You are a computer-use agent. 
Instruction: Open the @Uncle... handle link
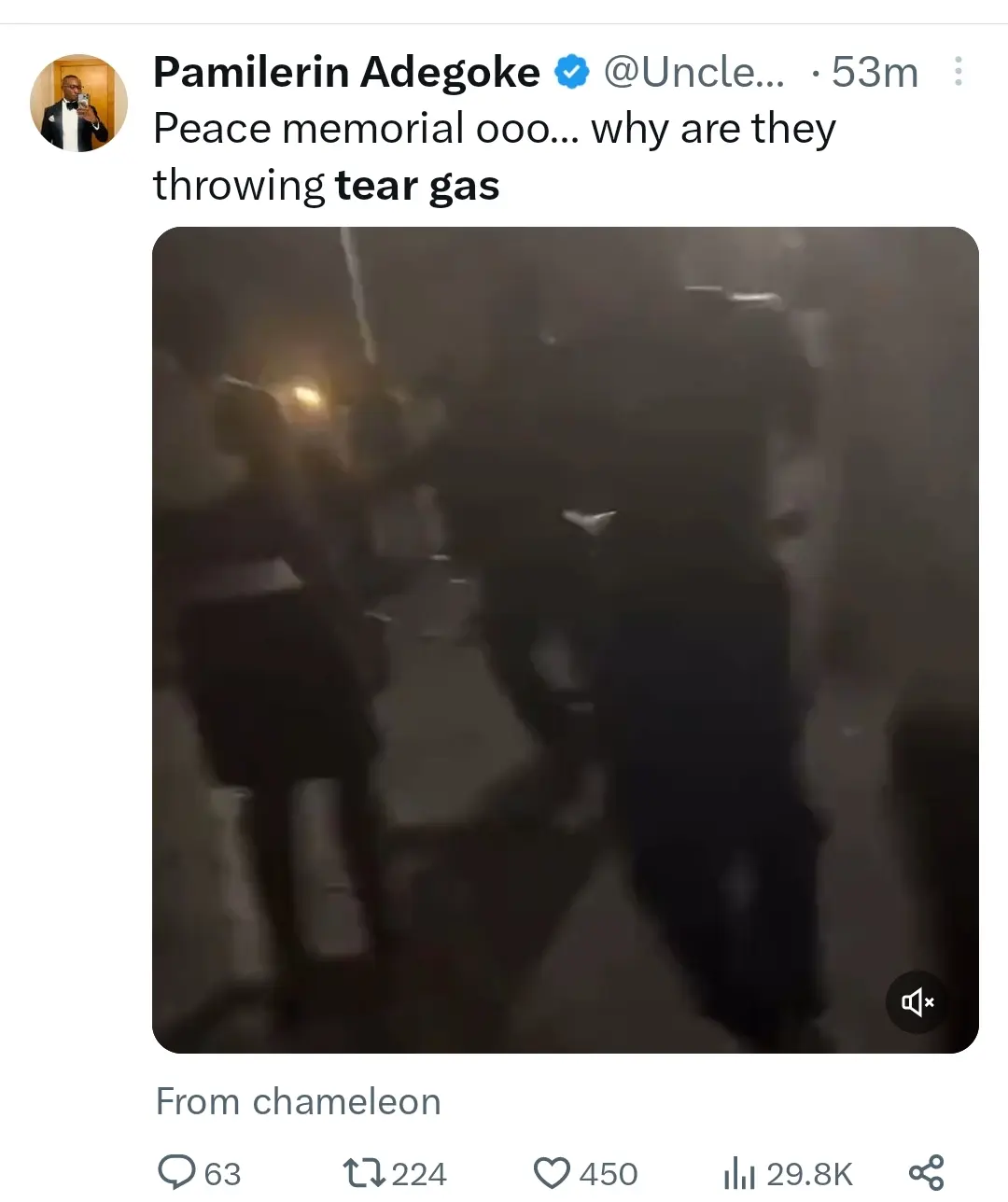[694, 72]
